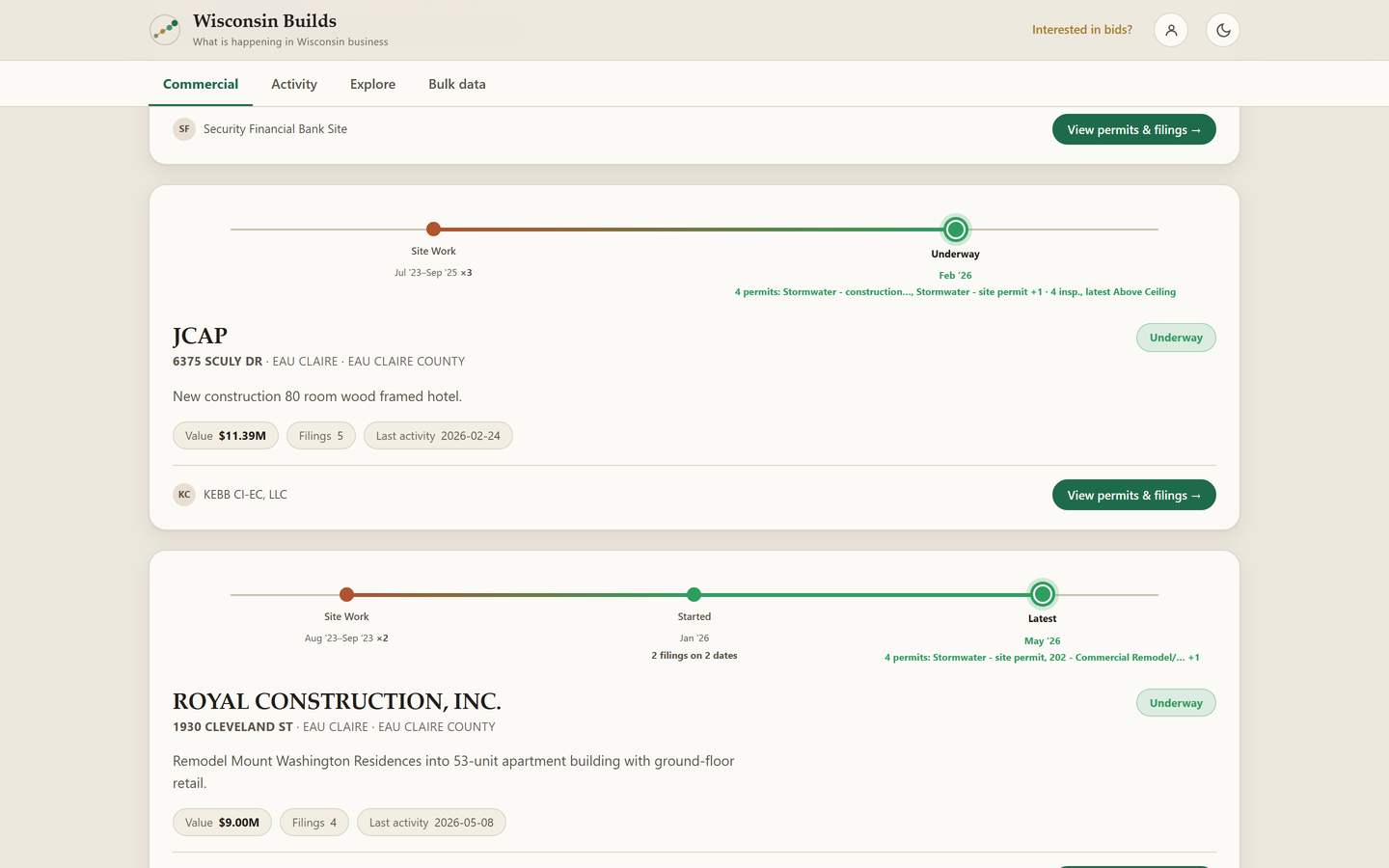Click the Value $9.00M chip

point(222,823)
